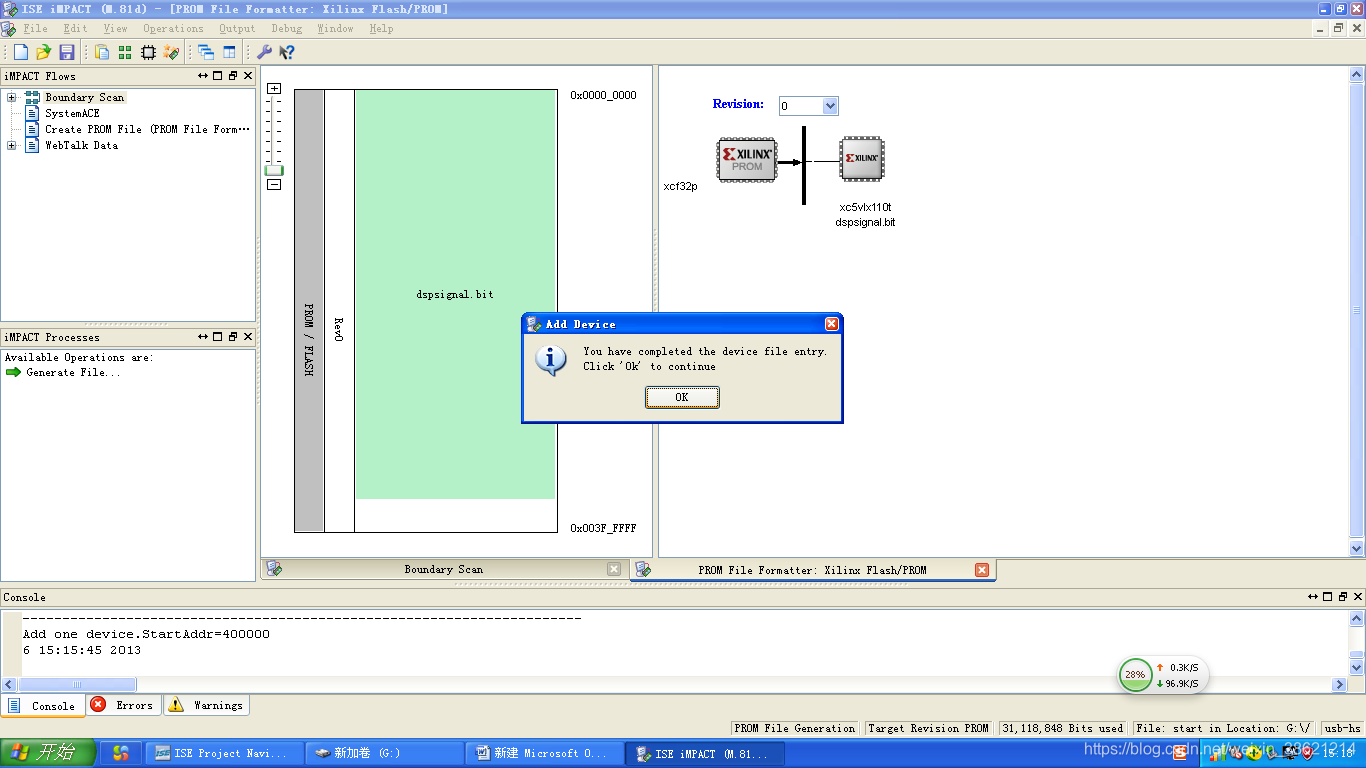This screenshot has height=768, width=1366.
Task: Open ISE Project Navigator taskbar item
Action: point(226,753)
